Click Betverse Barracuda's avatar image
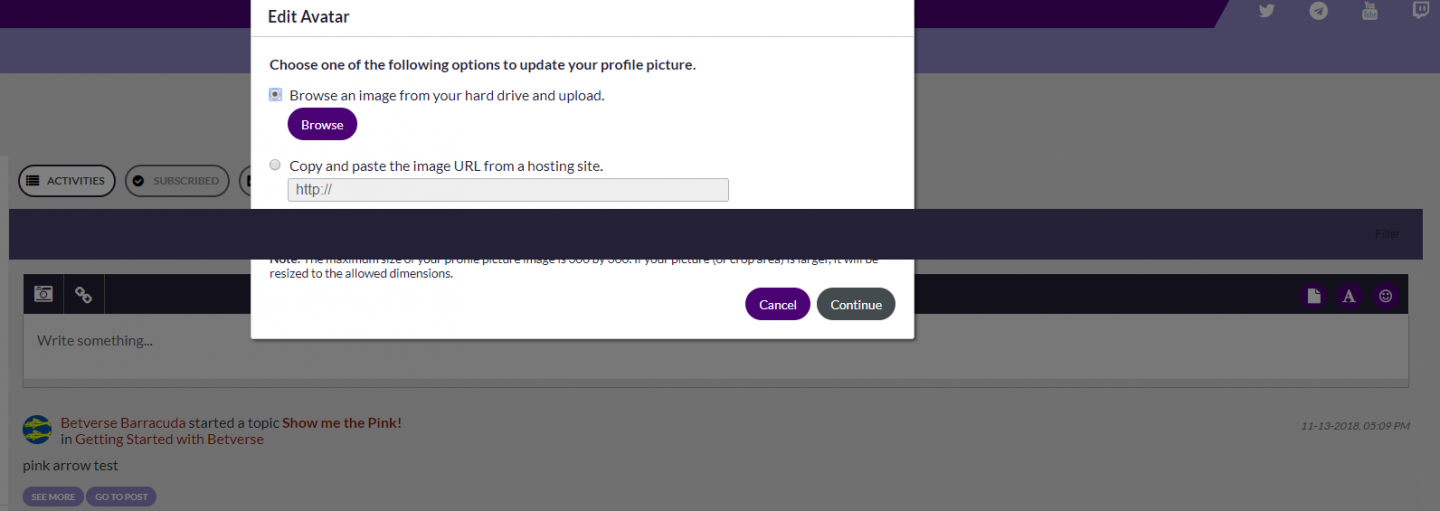 (x=37, y=429)
